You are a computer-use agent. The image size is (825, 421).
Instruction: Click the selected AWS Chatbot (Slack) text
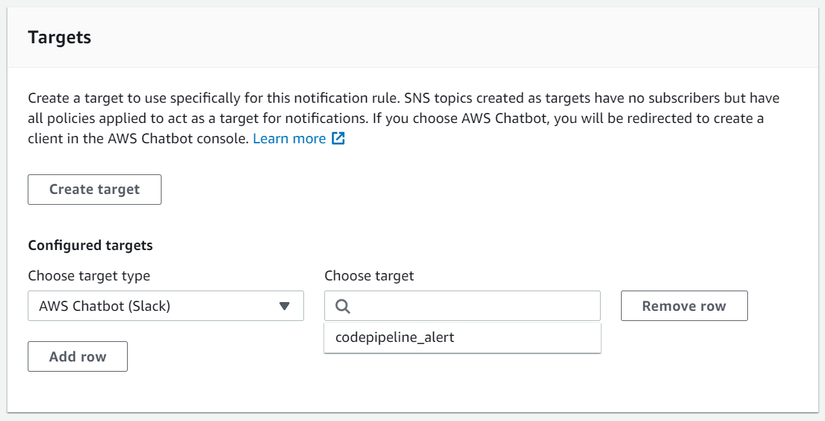(105, 306)
